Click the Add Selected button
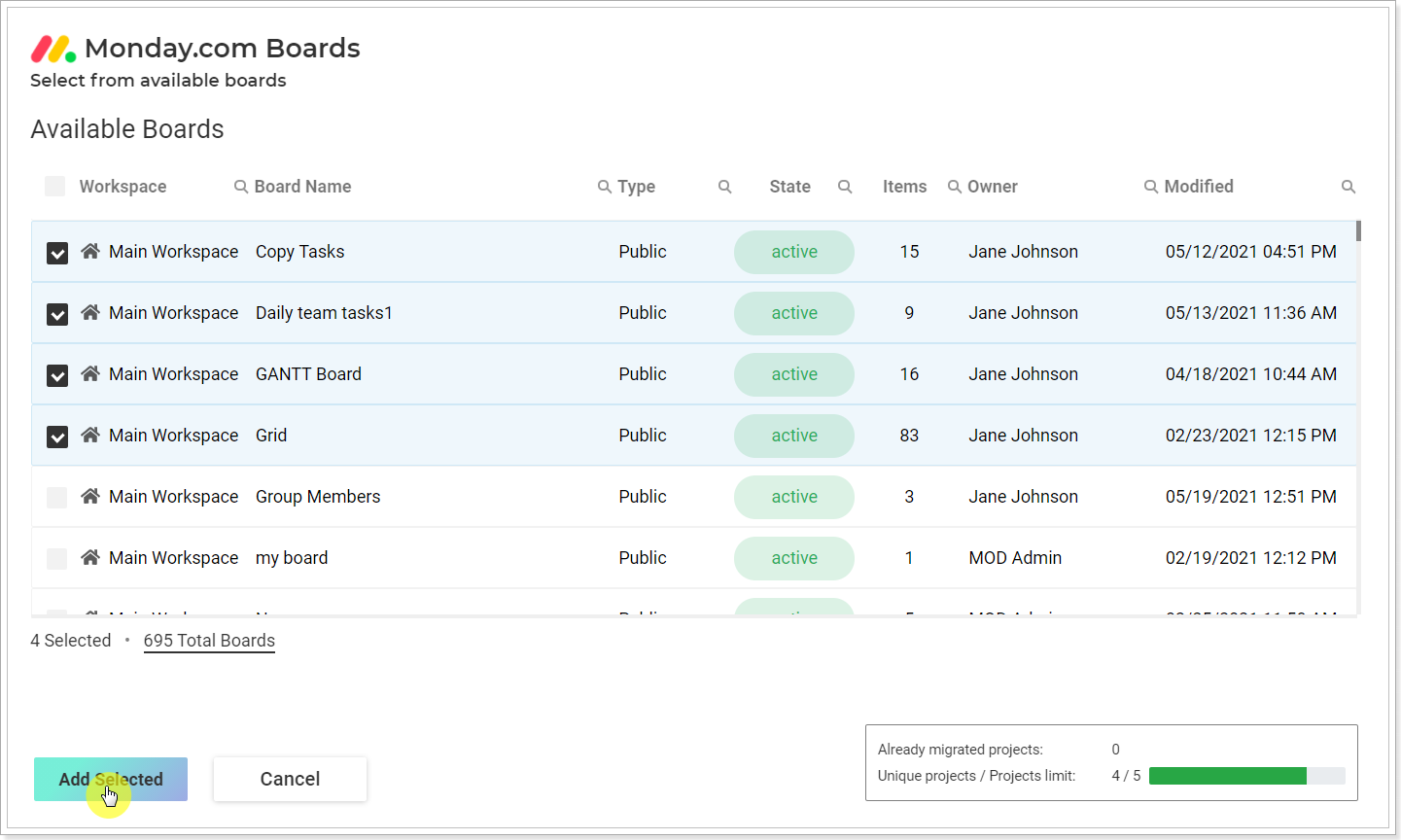This screenshot has height=840, width=1401. [x=110, y=779]
